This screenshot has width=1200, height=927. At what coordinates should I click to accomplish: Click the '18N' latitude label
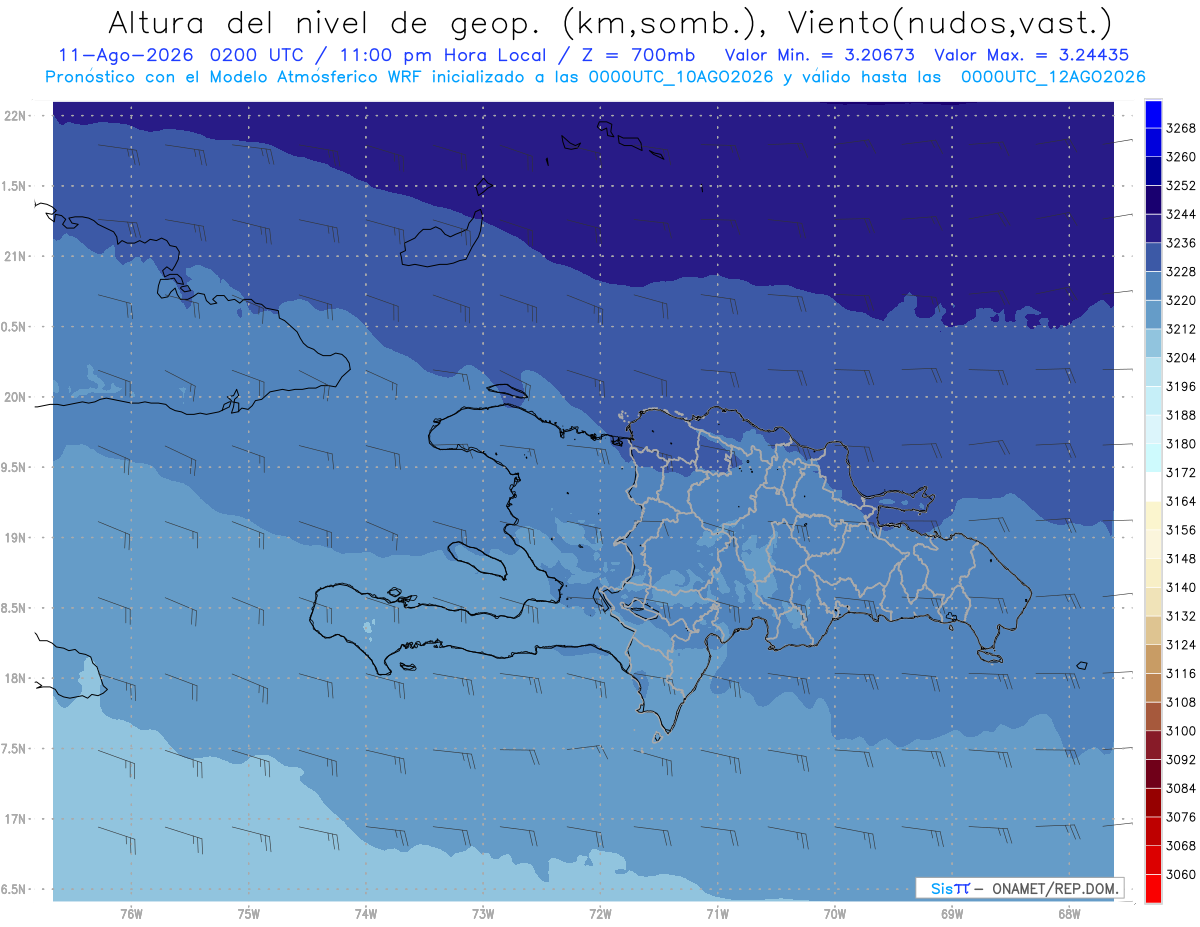point(15,678)
